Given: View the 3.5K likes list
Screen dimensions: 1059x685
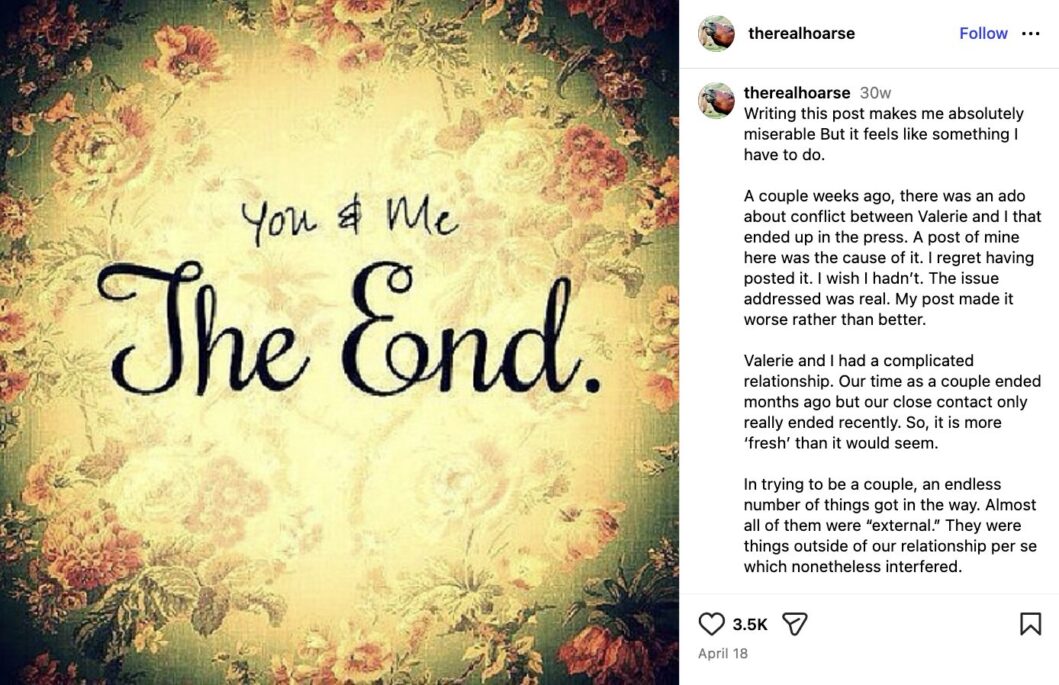Looking at the screenshot, I should tap(750, 624).
